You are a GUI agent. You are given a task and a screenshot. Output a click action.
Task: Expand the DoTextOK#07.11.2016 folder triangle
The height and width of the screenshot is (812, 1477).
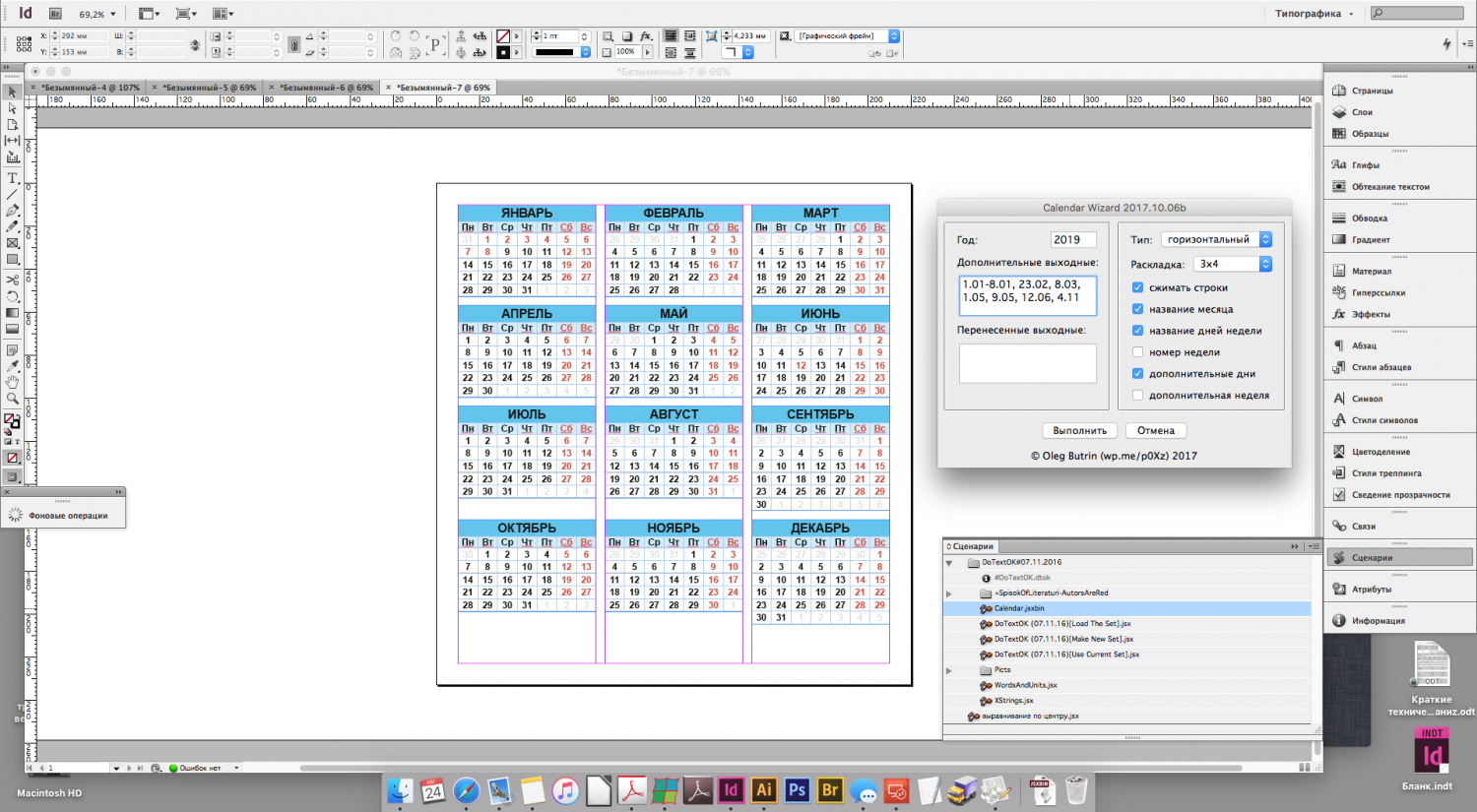(x=949, y=563)
